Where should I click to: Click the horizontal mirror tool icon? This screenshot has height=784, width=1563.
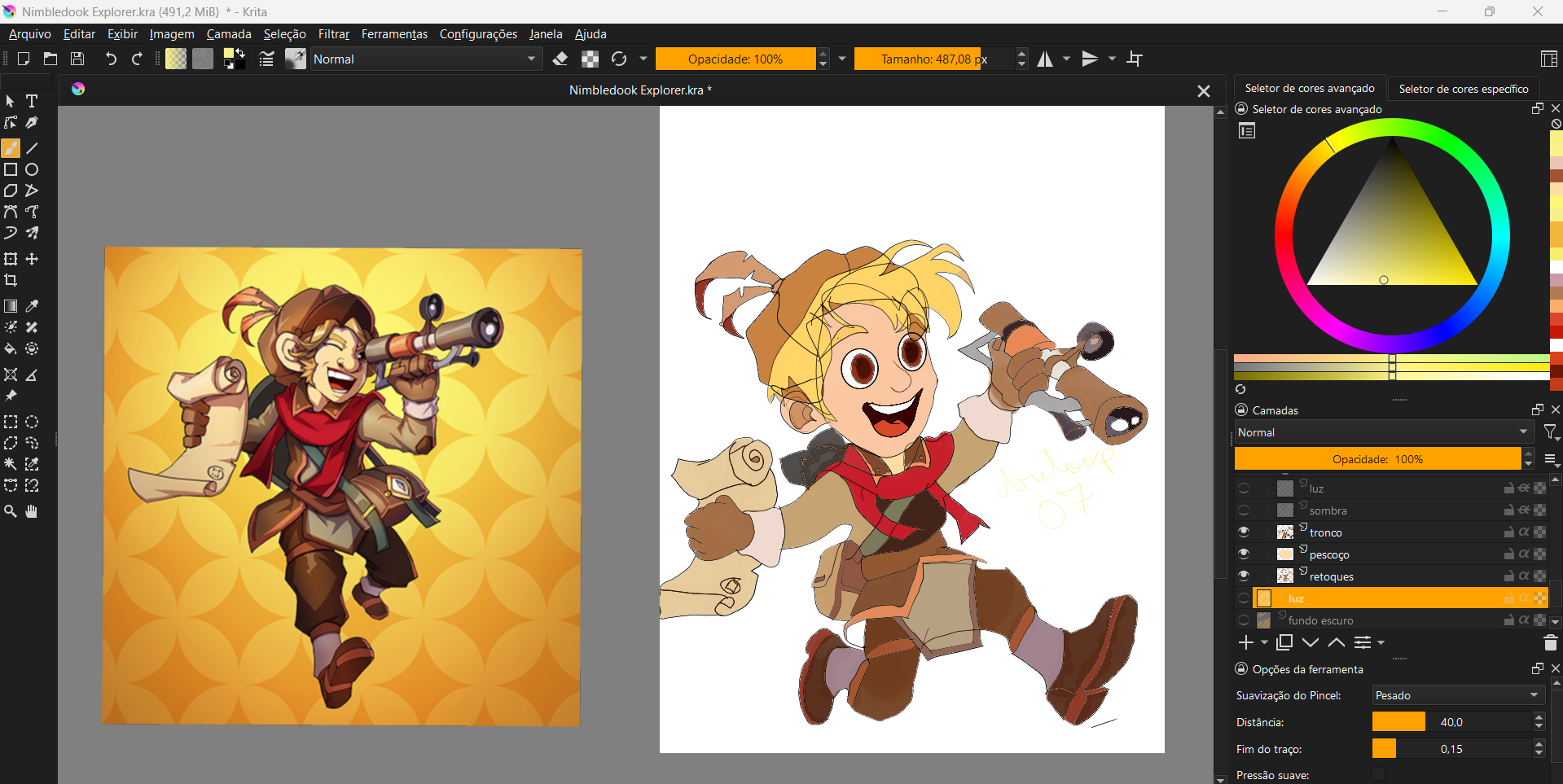[1045, 59]
